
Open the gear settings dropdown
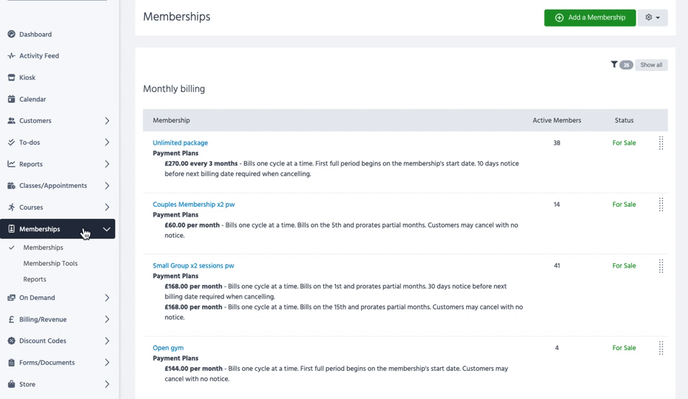click(x=652, y=18)
